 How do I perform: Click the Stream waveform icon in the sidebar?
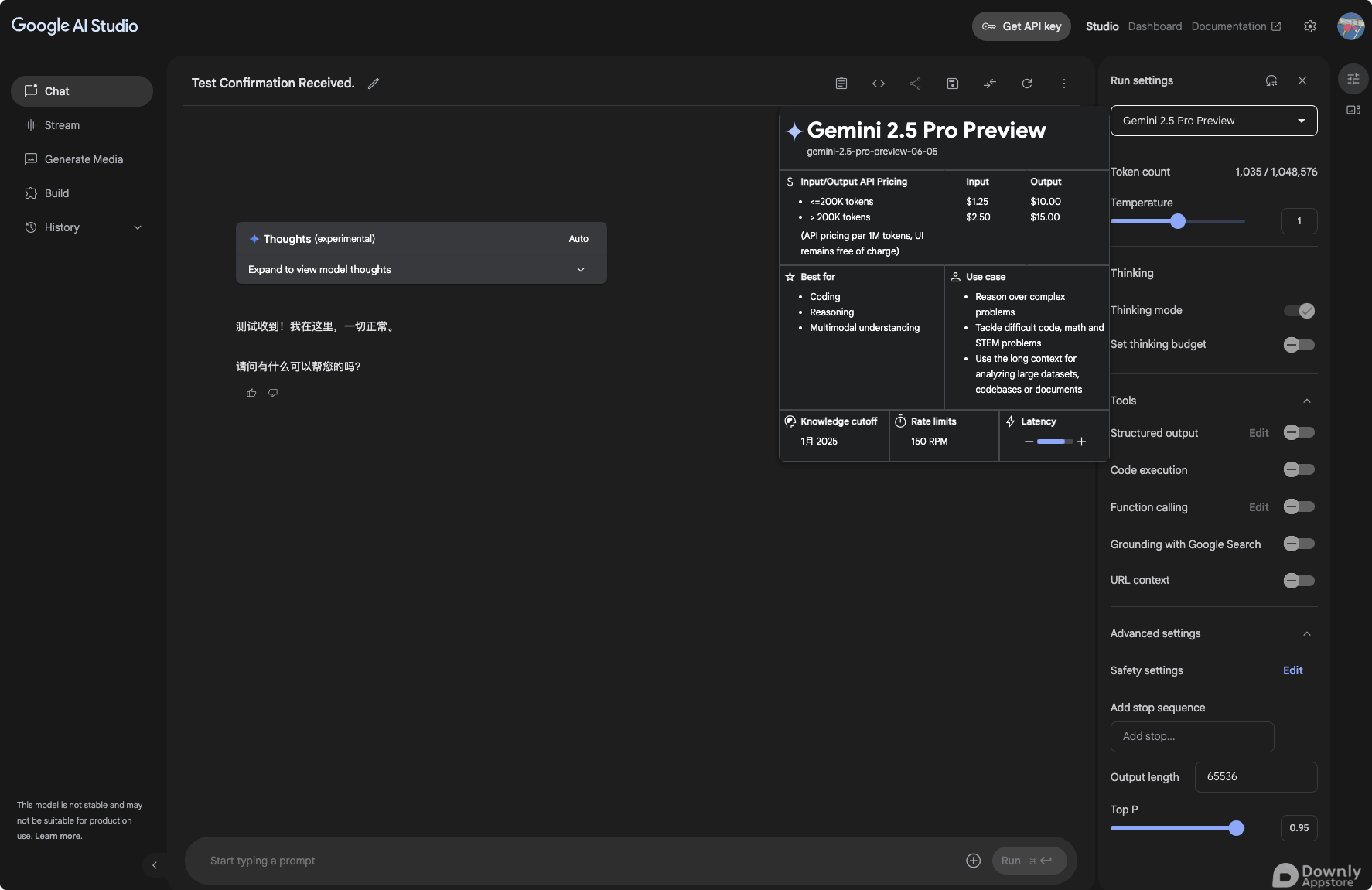[x=31, y=125]
